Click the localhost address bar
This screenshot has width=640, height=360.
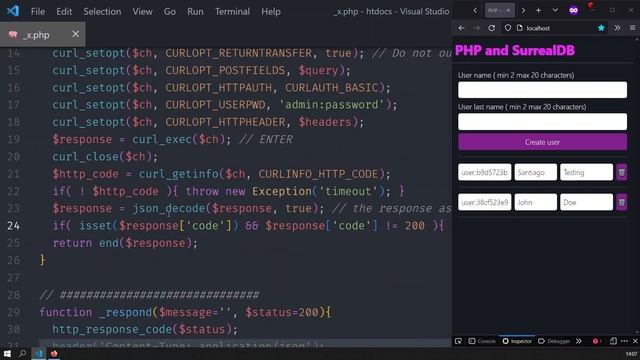tap(555, 28)
